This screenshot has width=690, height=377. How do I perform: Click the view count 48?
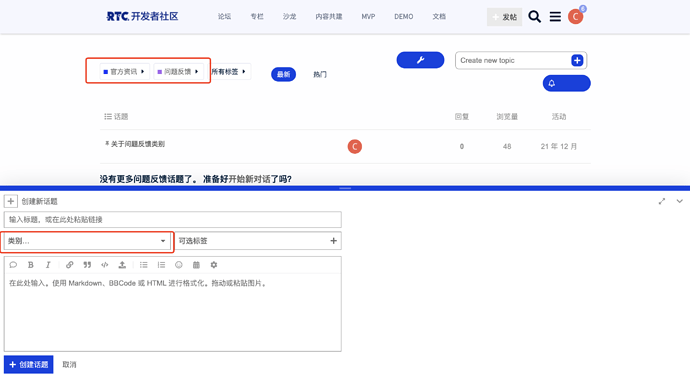click(x=507, y=146)
